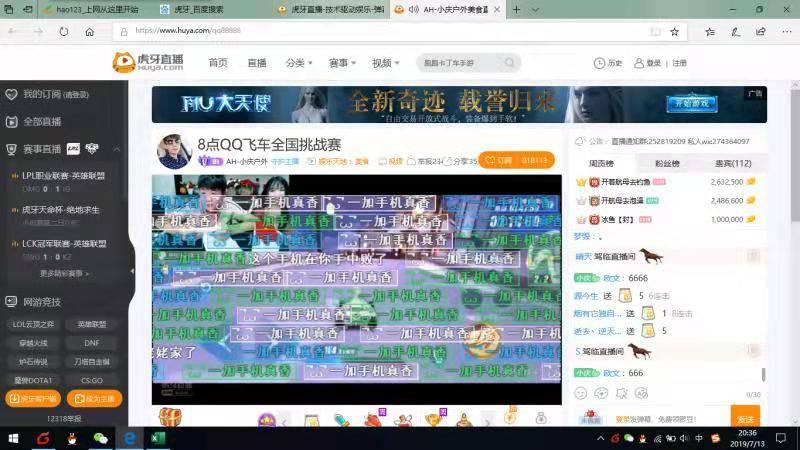Screen dimensions: 800x450
Task: Open 全部直播 in sidebar
Action: [34, 121]
